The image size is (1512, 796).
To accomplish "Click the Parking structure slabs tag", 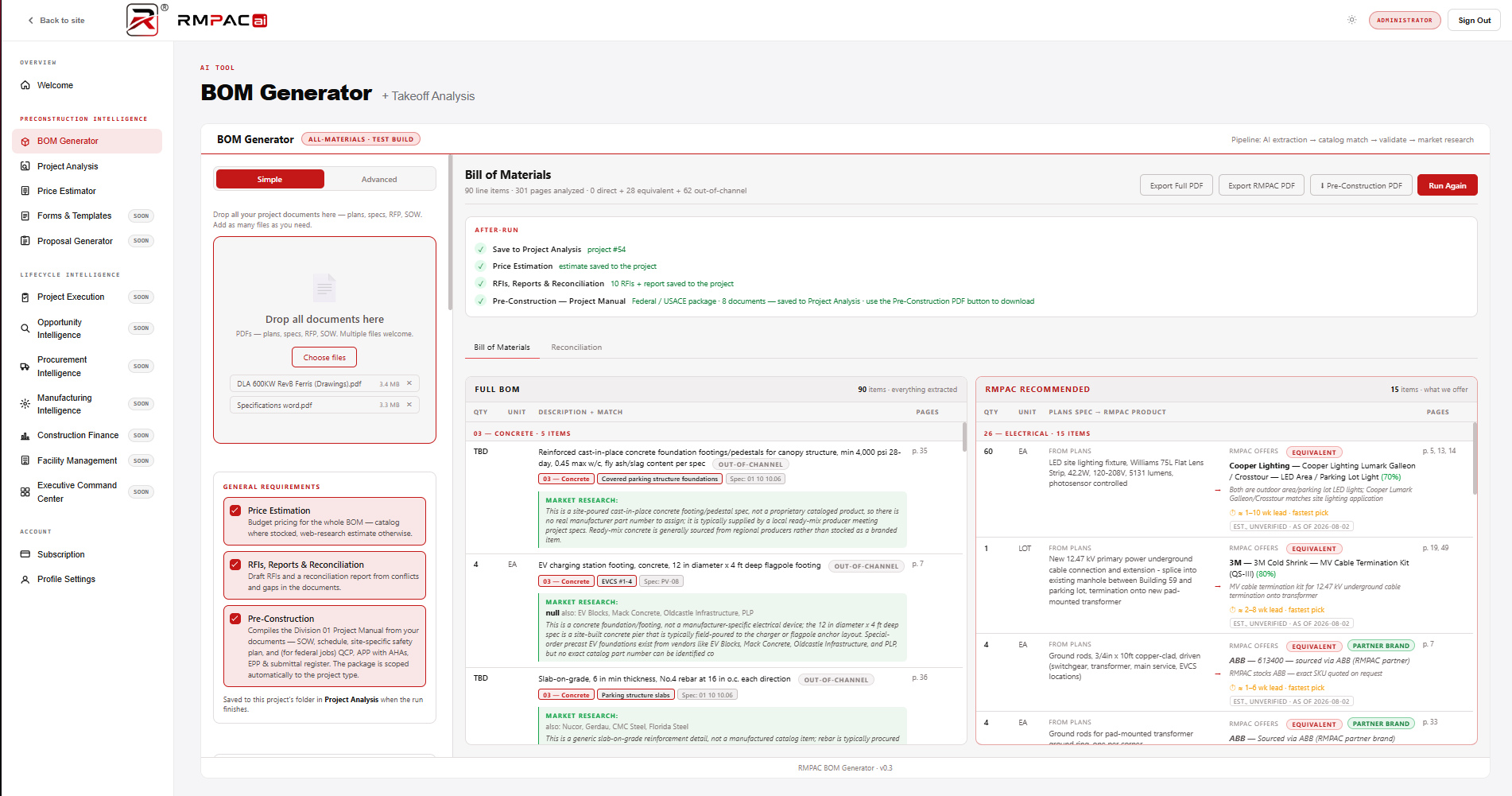I will (x=636, y=695).
